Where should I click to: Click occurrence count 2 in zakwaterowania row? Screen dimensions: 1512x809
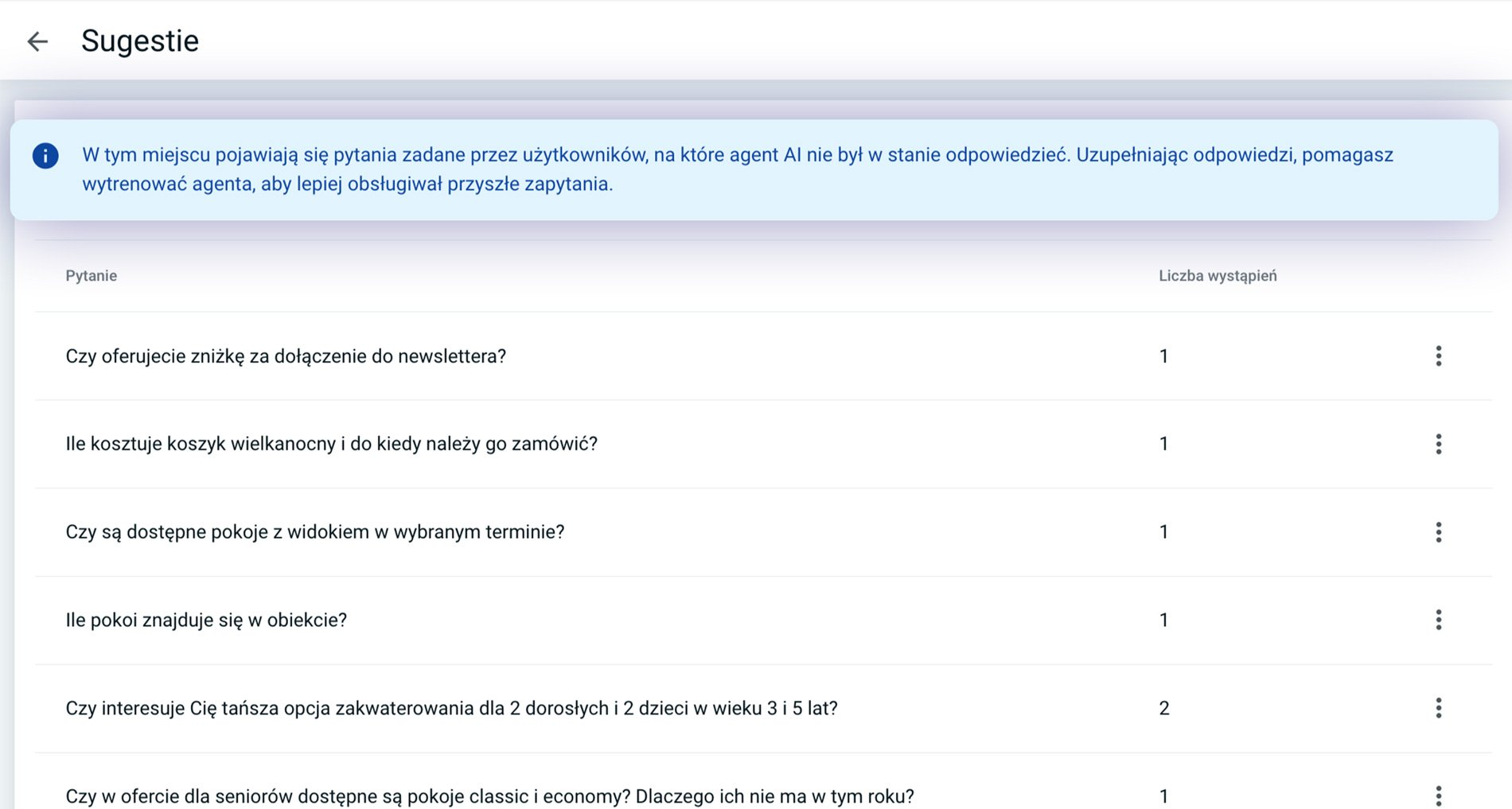(x=1163, y=709)
